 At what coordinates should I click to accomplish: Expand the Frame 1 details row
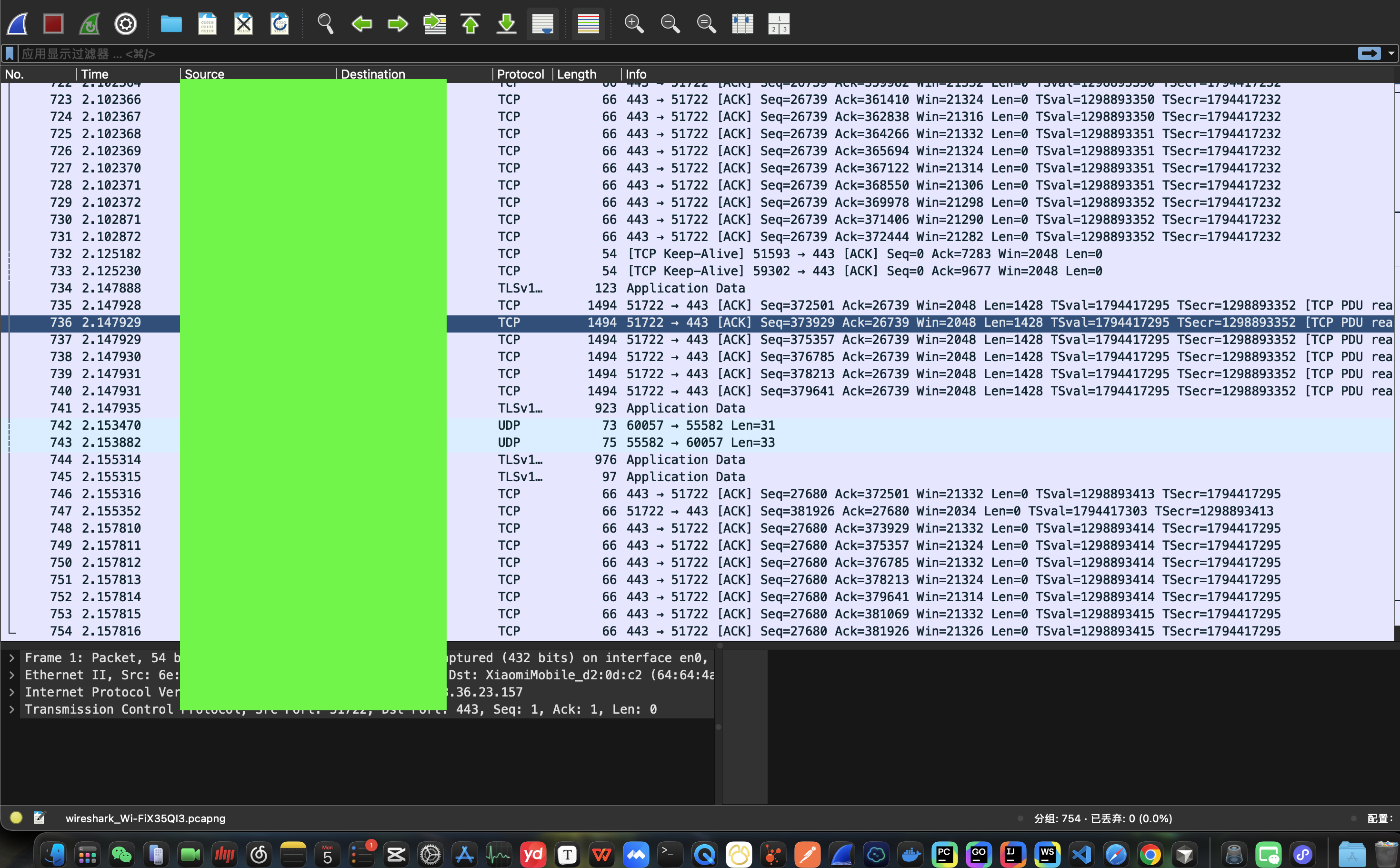coord(11,658)
